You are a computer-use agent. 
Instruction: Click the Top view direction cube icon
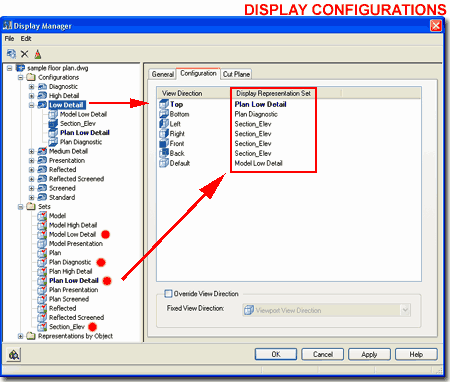click(x=164, y=104)
